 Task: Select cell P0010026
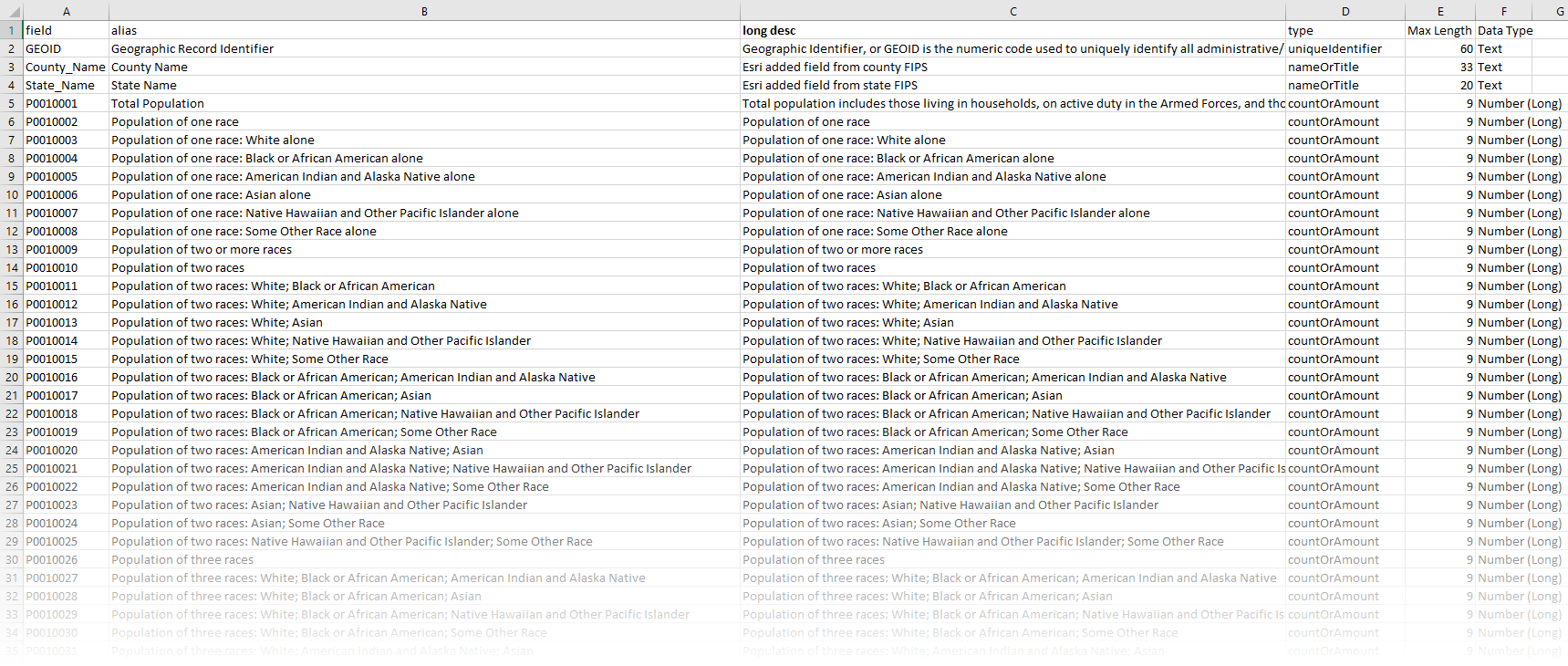pos(66,559)
